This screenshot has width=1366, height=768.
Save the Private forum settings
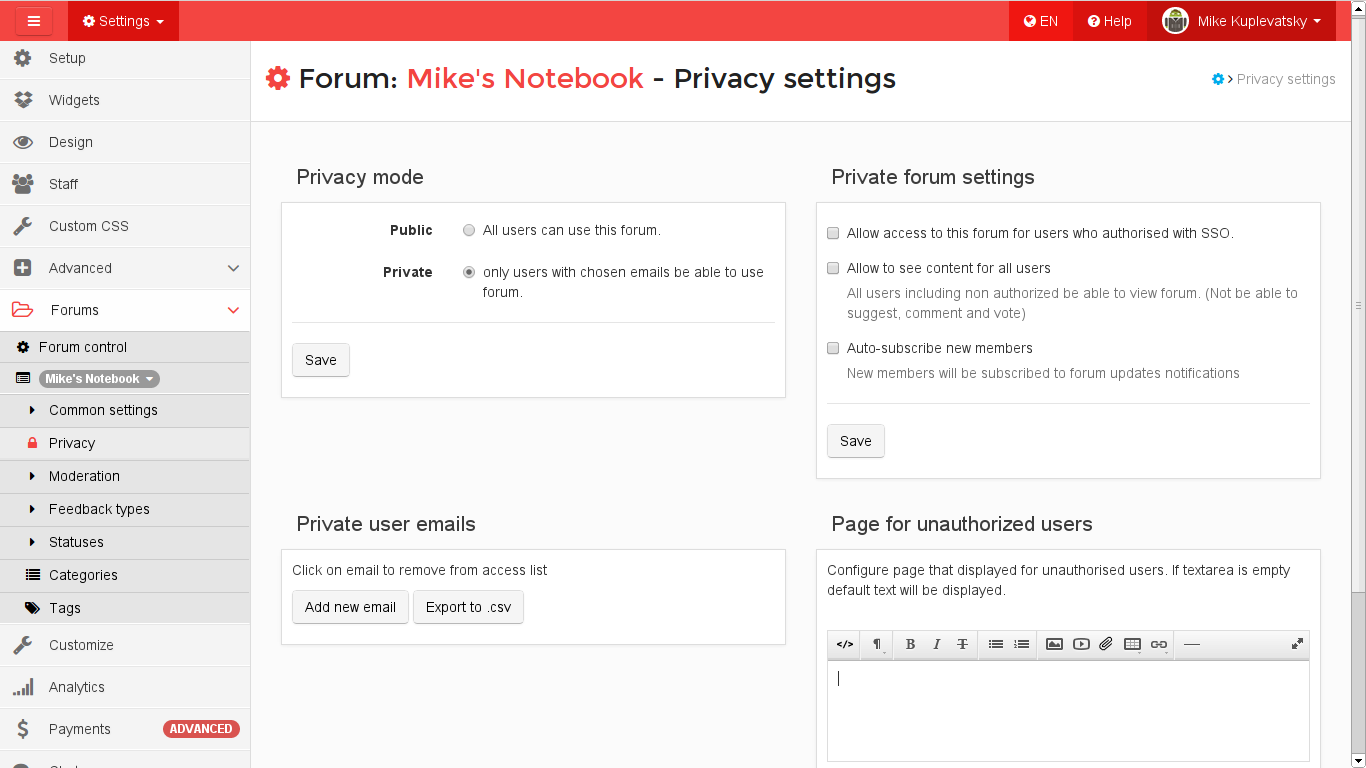[856, 441]
